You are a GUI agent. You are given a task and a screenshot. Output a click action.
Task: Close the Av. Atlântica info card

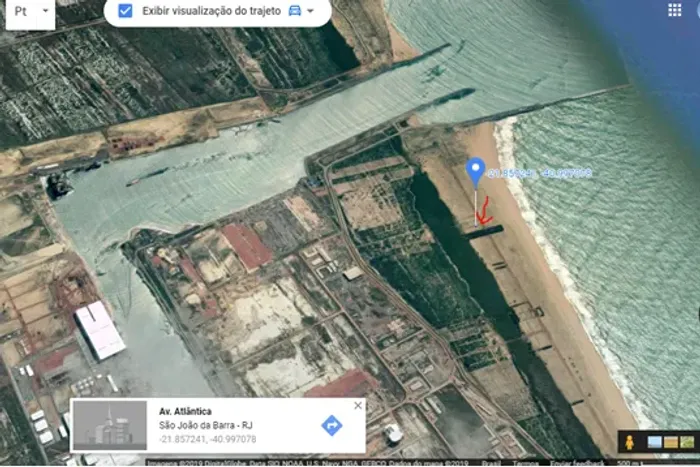pos(358,405)
